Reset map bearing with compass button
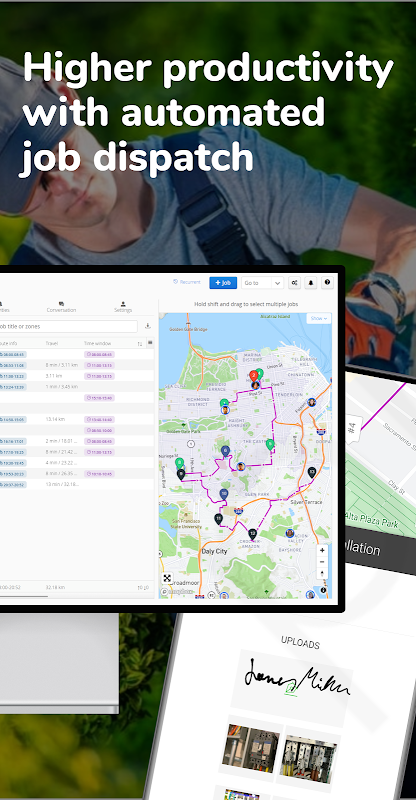 [322, 573]
